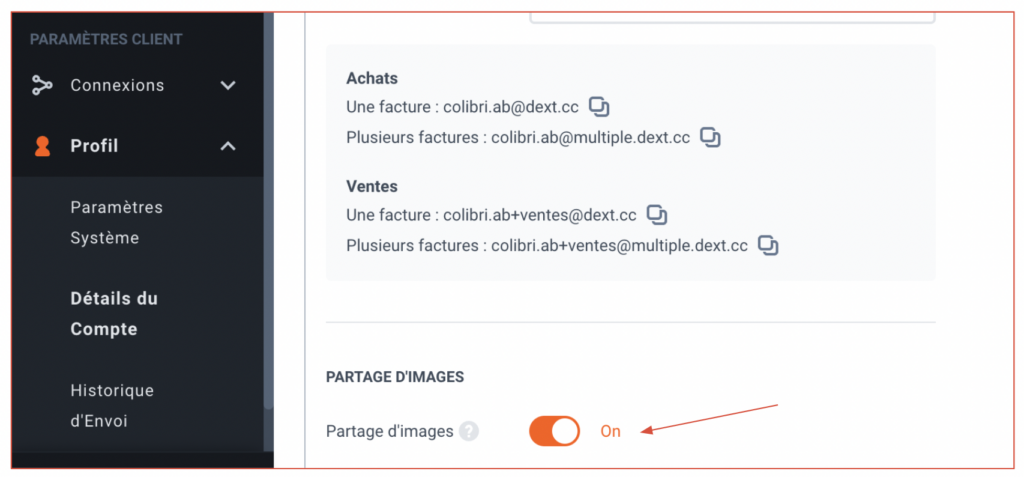Screen dimensions: 1024x477
Task: Copy colibri.ab@multiple.dext.cc address
Action: (x=711, y=138)
